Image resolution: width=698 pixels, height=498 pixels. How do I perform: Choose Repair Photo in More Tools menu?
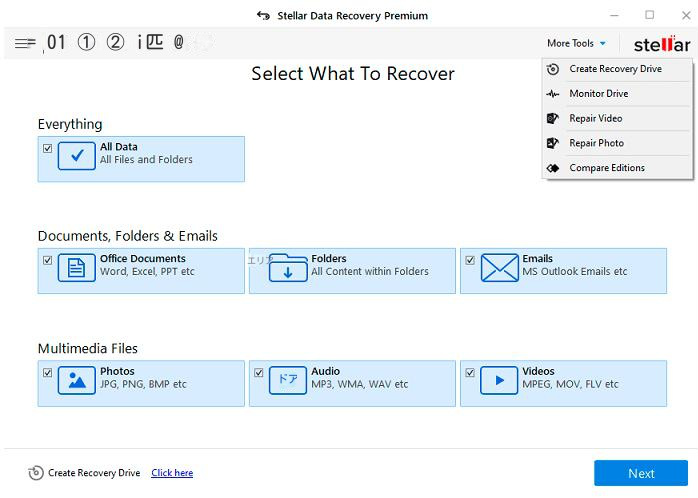pos(617,143)
